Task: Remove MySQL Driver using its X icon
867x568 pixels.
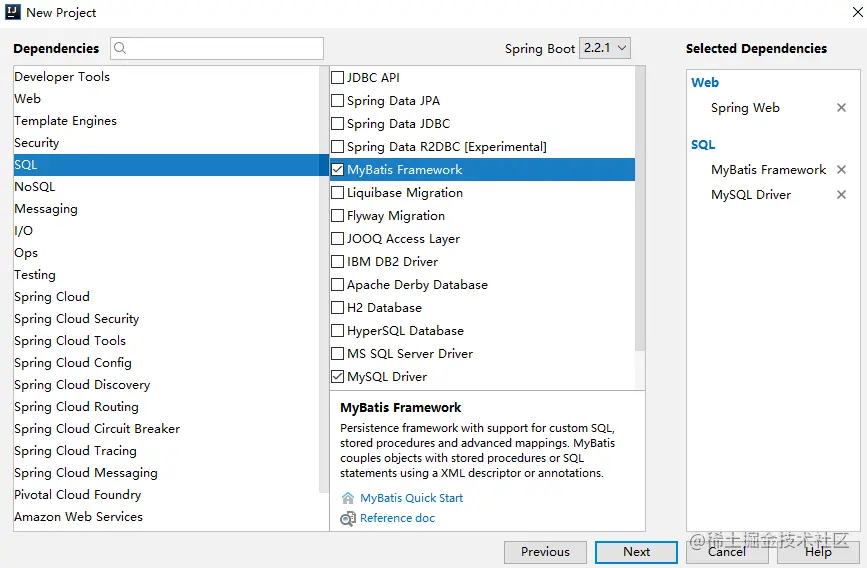Action: coord(841,195)
